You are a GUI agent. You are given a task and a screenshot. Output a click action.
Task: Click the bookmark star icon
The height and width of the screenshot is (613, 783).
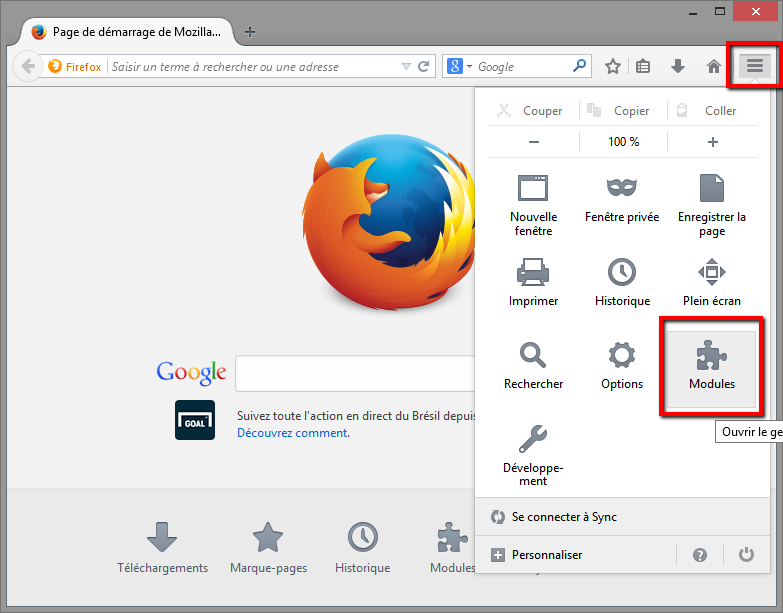click(613, 66)
